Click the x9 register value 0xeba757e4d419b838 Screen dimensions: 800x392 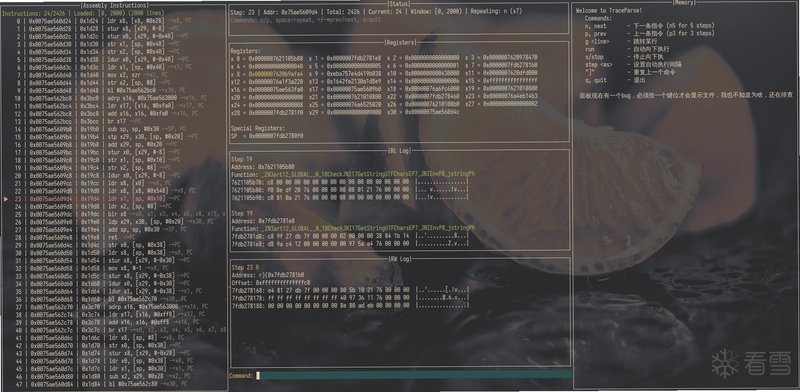tap(354, 74)
